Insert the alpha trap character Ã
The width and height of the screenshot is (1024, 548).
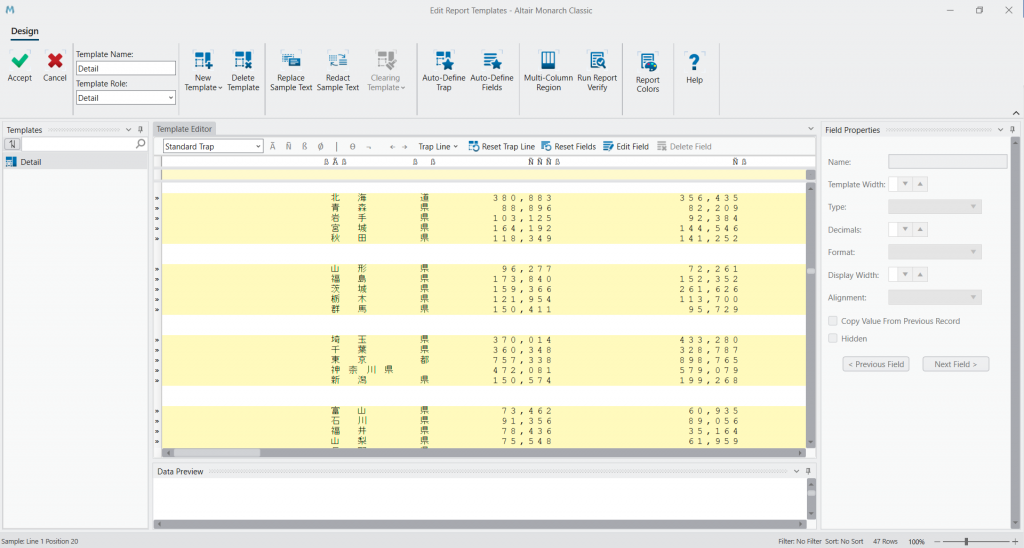pos(273,147)
